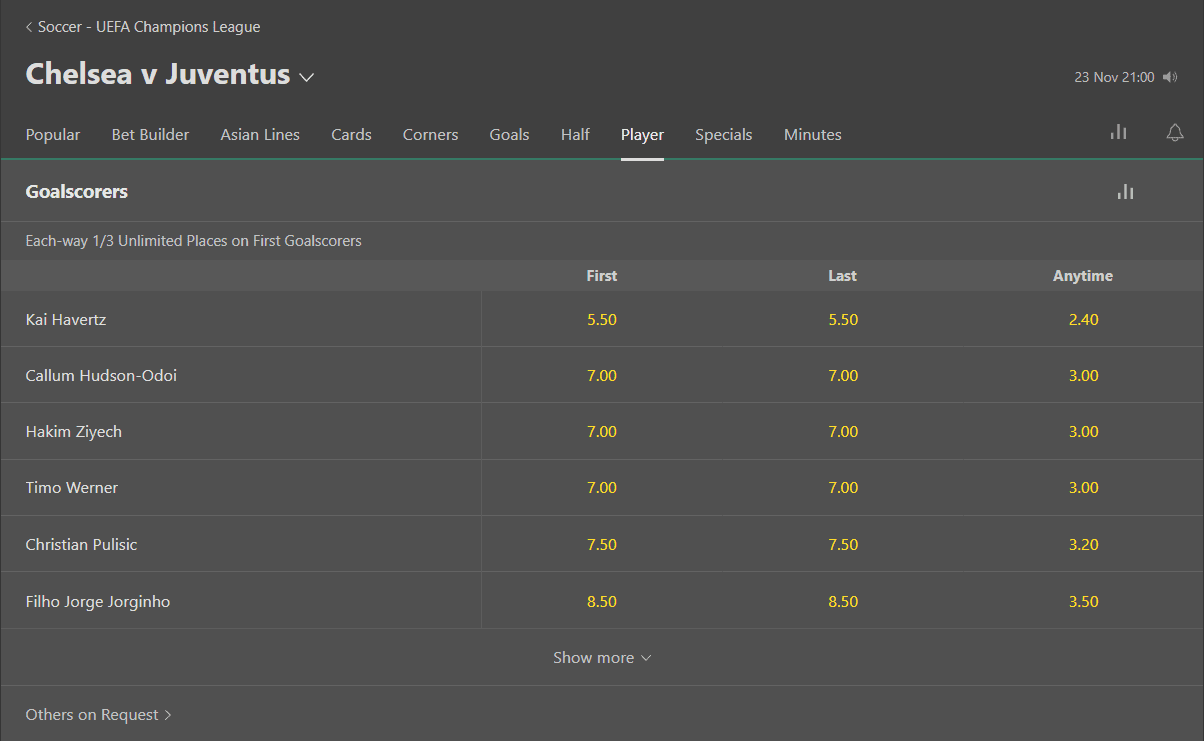Select the Player tab

point(642,135)
